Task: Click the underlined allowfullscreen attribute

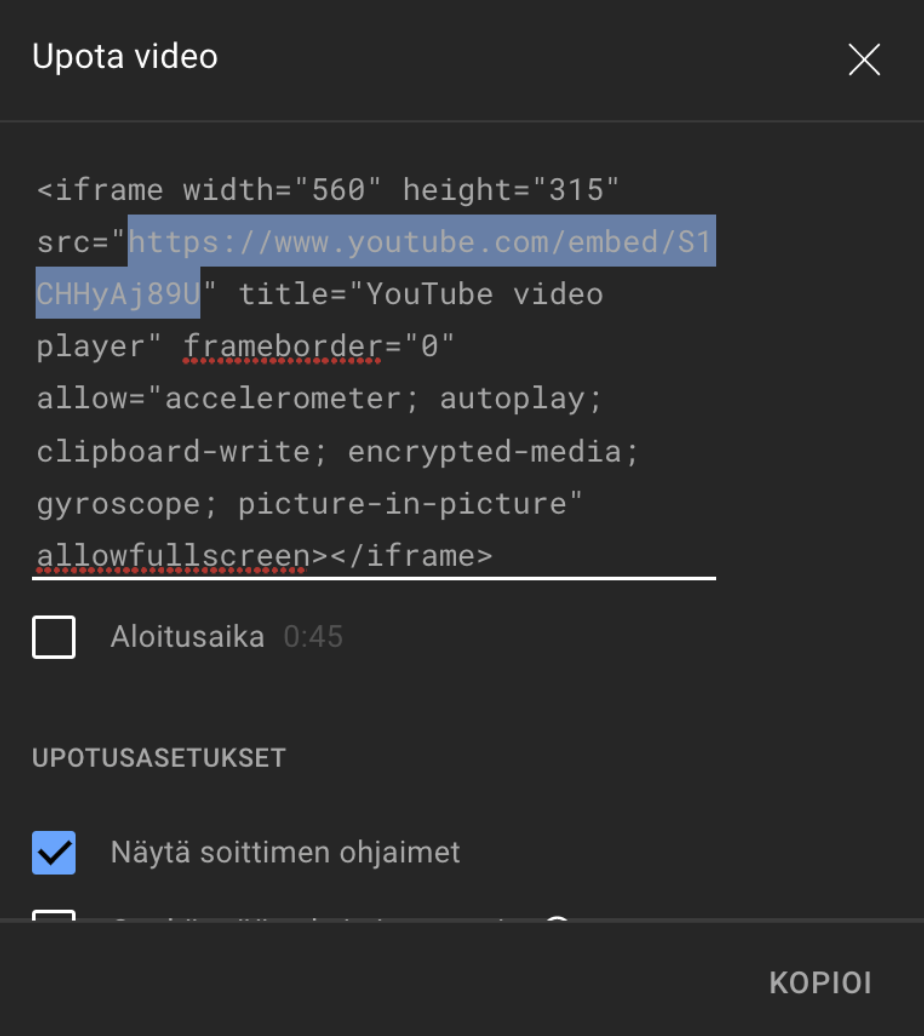Action: pyautogui.click(x=173, y=555)
